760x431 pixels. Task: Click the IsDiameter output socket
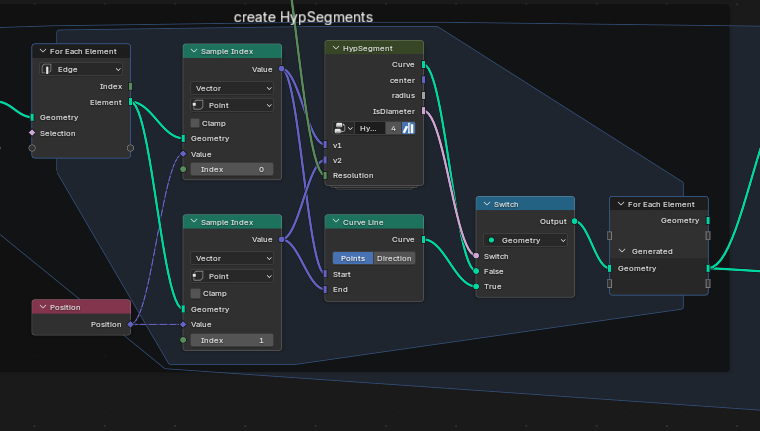(x=424, y=111)
